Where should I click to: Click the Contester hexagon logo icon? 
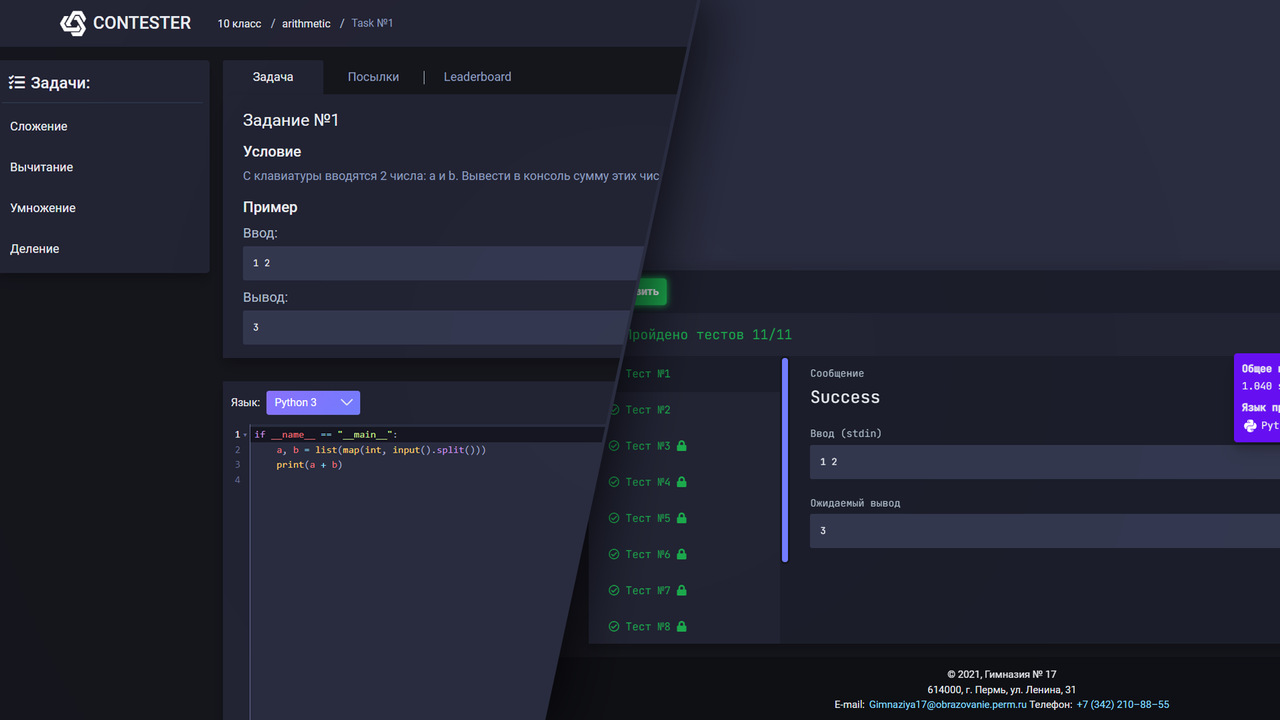73,23
